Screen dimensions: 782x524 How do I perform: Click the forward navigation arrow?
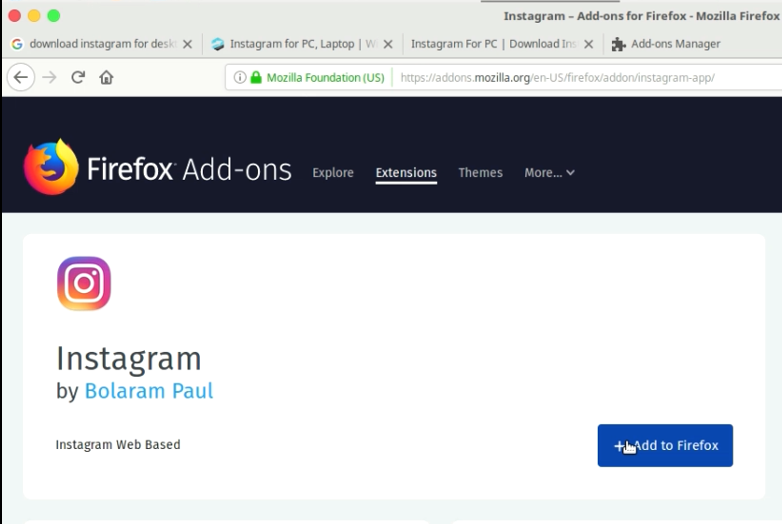tap(49, 77)
